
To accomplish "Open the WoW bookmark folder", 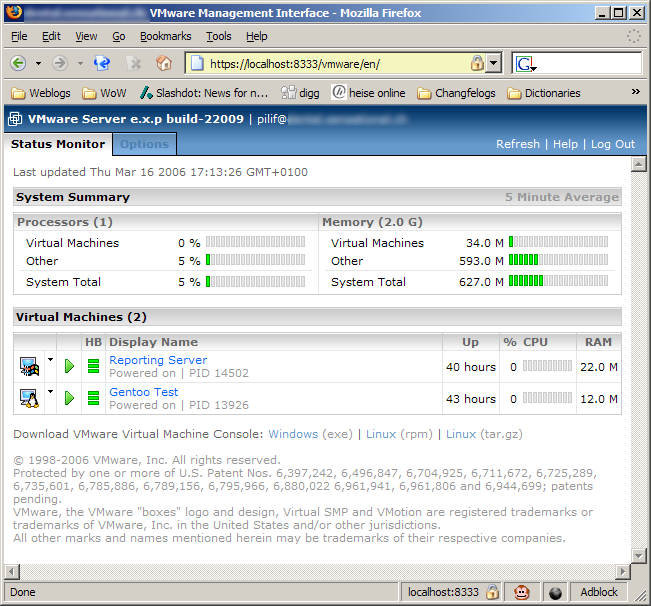I will click(x=104, y=93).
